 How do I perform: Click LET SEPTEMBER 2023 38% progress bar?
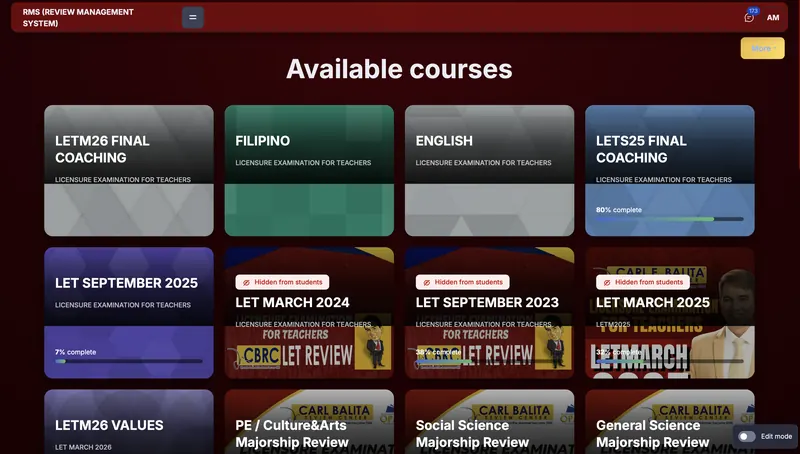click(x=489, y=361)
